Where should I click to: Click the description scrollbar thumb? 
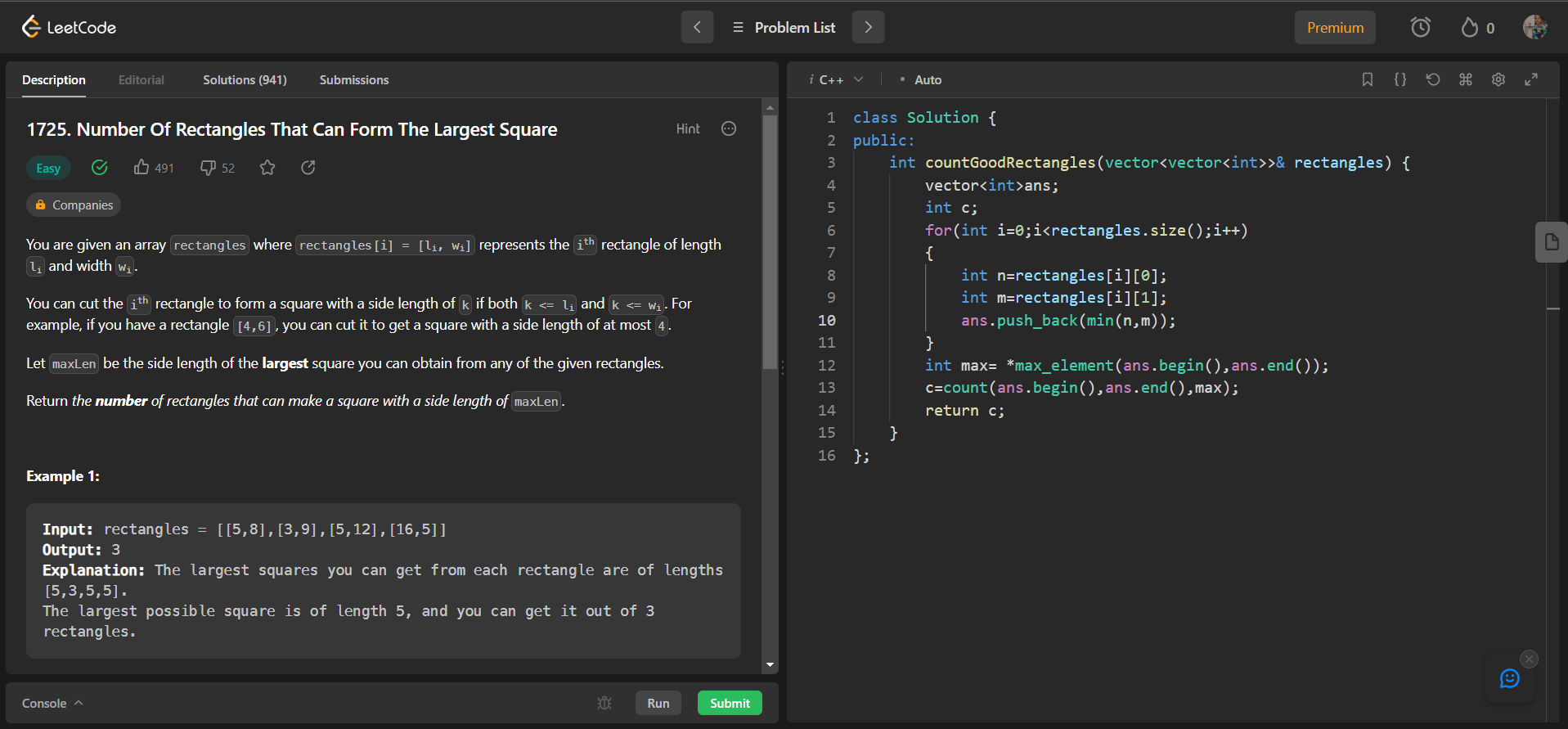tap(770, 242)
